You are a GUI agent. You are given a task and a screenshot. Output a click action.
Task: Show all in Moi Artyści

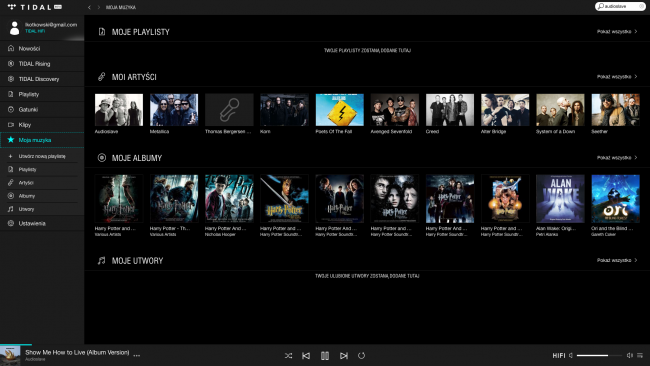click(x=617, y=77)
